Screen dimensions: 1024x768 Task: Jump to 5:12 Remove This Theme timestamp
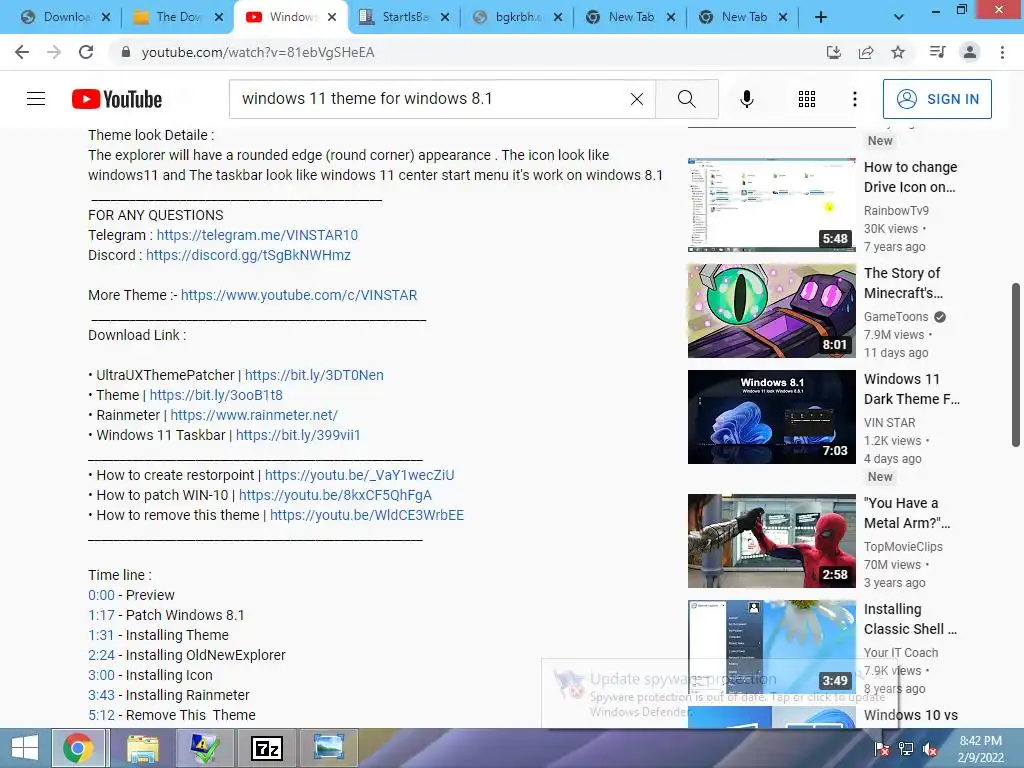tap(101, 715)
